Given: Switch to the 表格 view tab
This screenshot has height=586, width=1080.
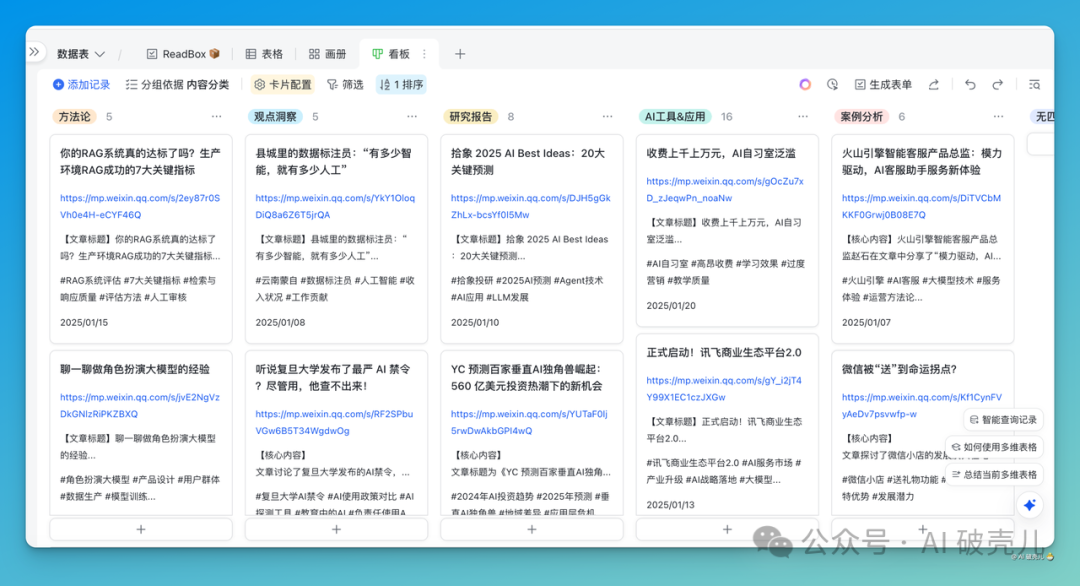Looking at the screenshot, I should (x=263, y=54).
